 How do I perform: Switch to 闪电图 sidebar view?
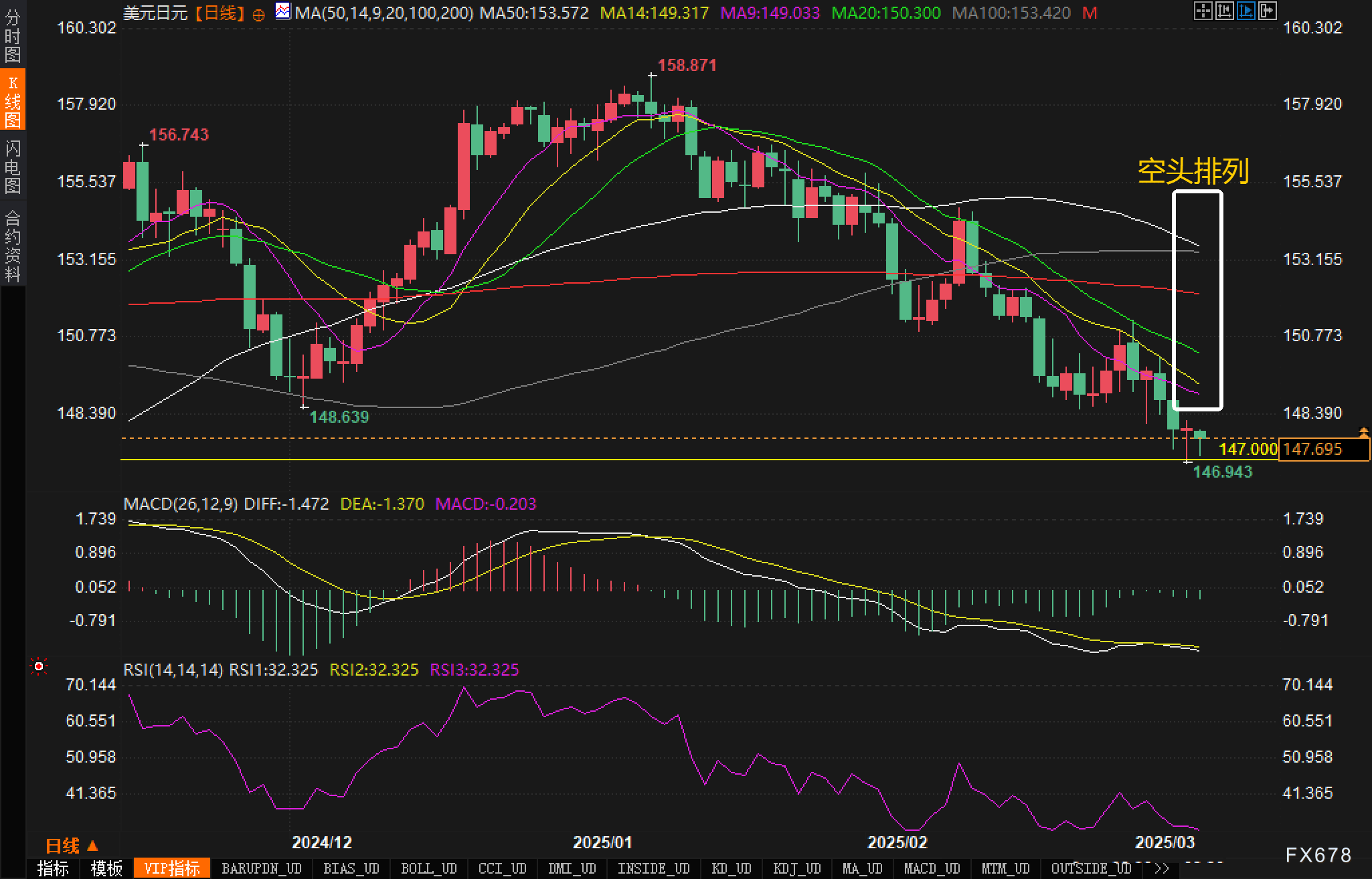pos(12,167)
